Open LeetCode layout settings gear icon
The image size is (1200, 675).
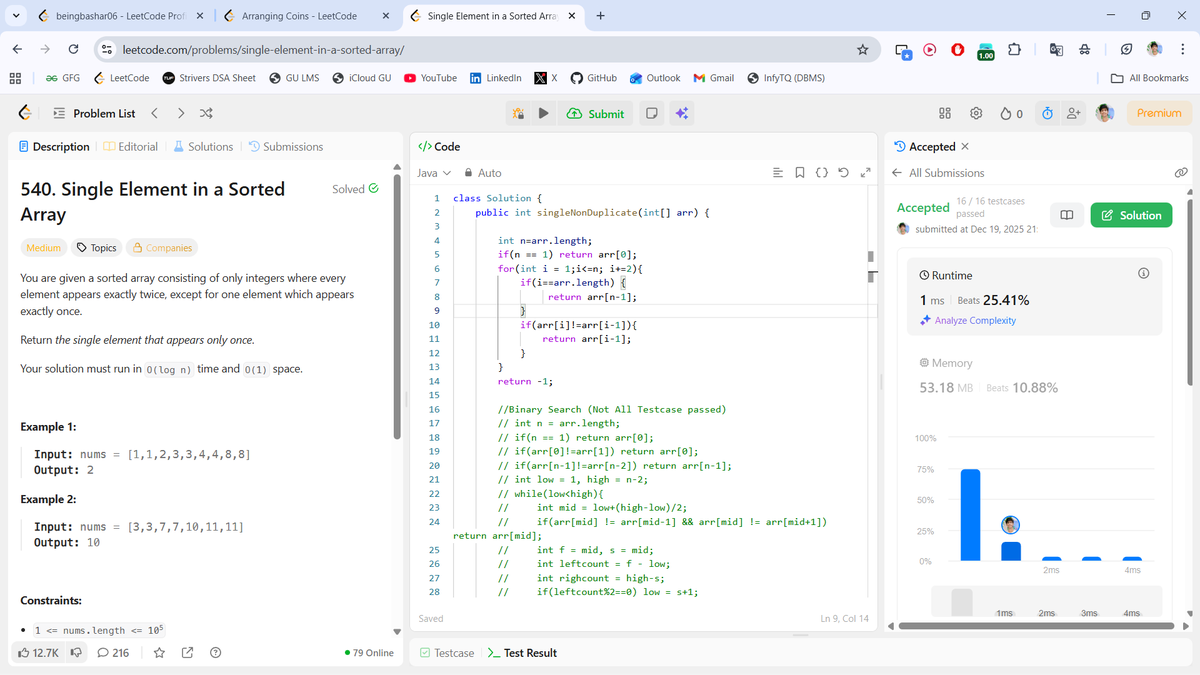tap(976, 113)
